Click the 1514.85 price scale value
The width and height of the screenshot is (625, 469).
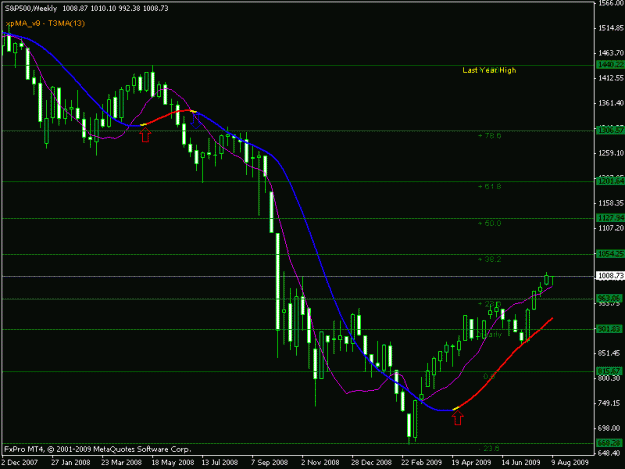pos(611,28)
